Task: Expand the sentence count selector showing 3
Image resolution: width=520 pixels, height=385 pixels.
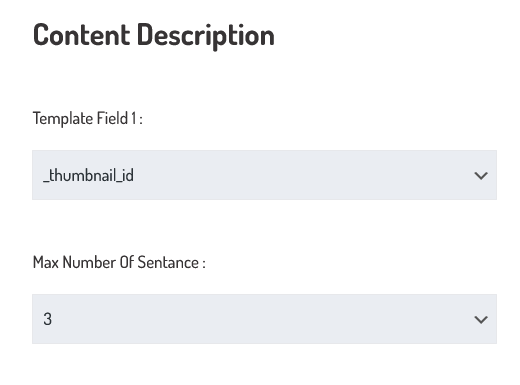Action: (x=264, y=319)
